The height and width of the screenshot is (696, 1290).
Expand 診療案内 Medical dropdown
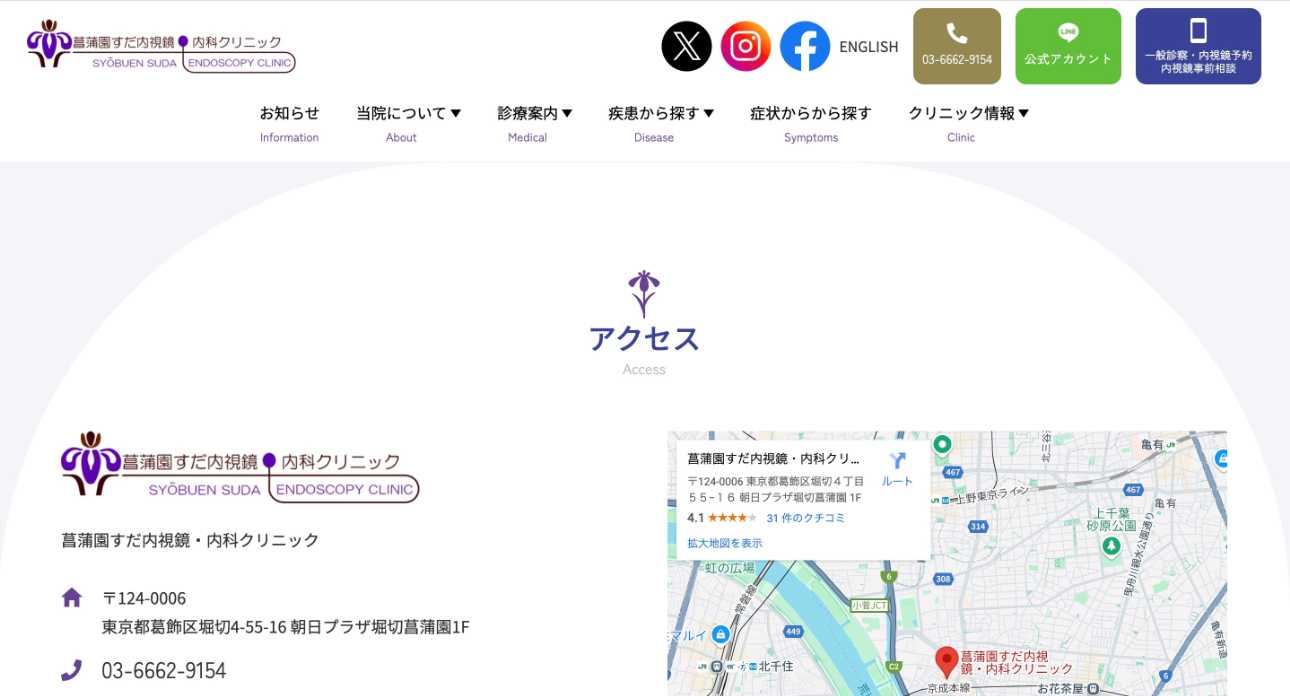tap(535, 124)
